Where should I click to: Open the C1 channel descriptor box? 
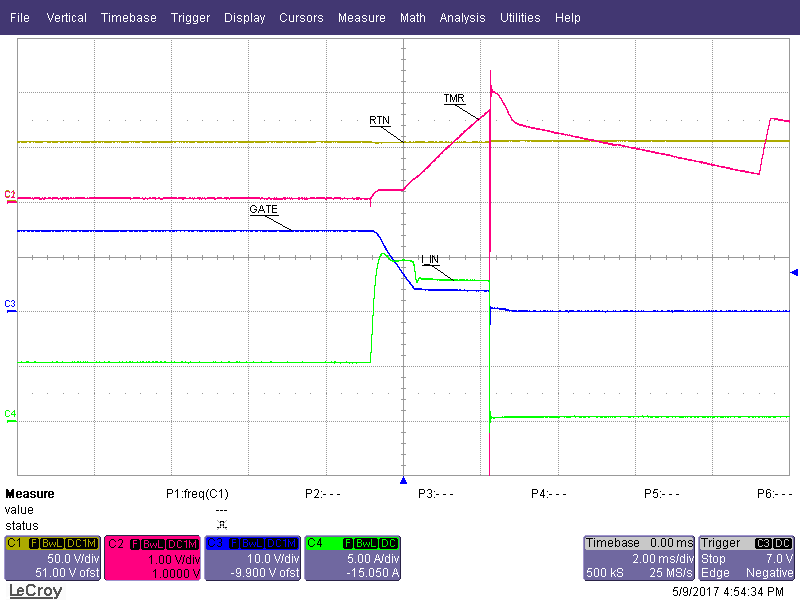coord(52,558)
